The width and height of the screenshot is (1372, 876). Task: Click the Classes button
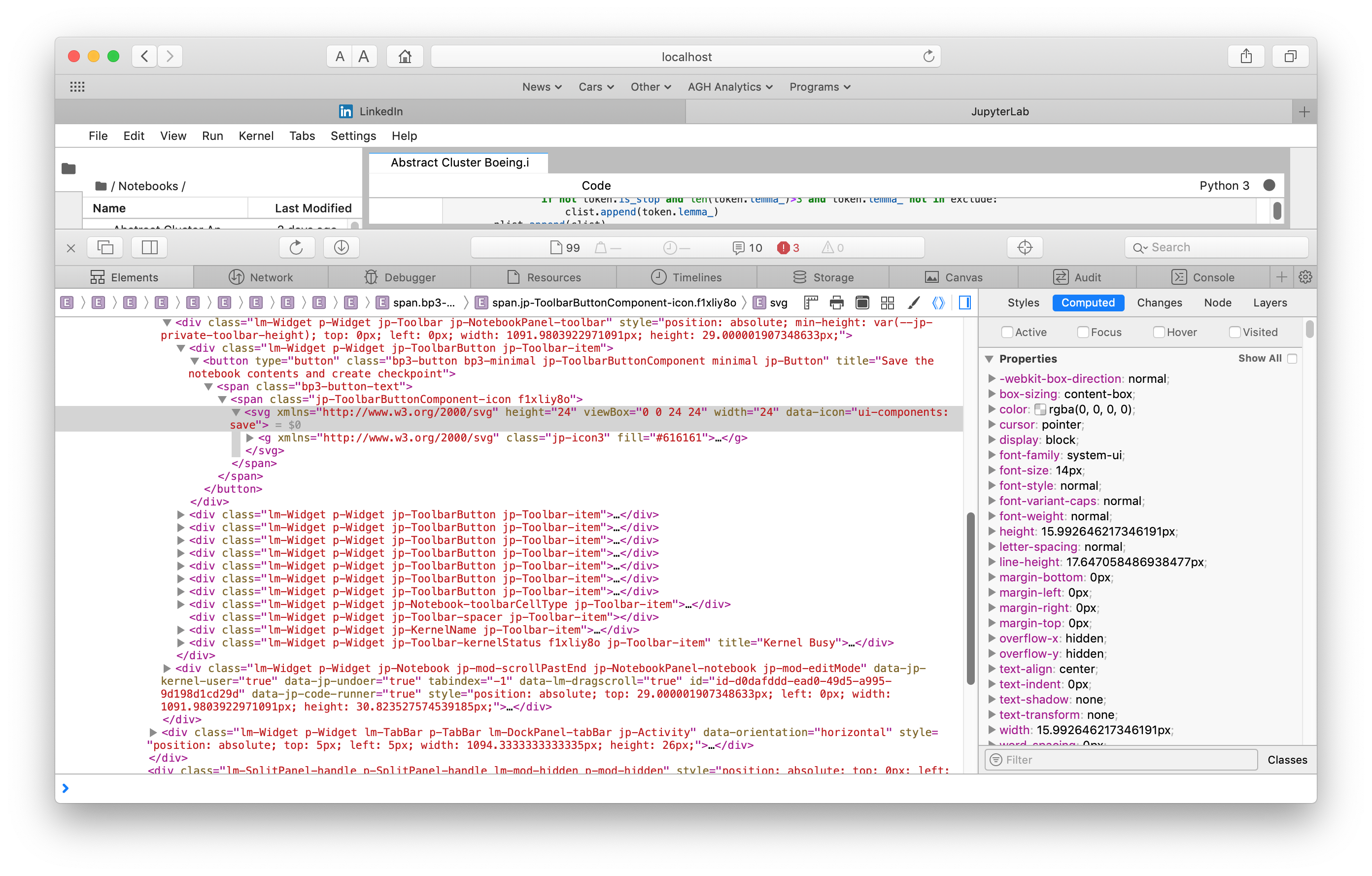[x=1287, y=759]
